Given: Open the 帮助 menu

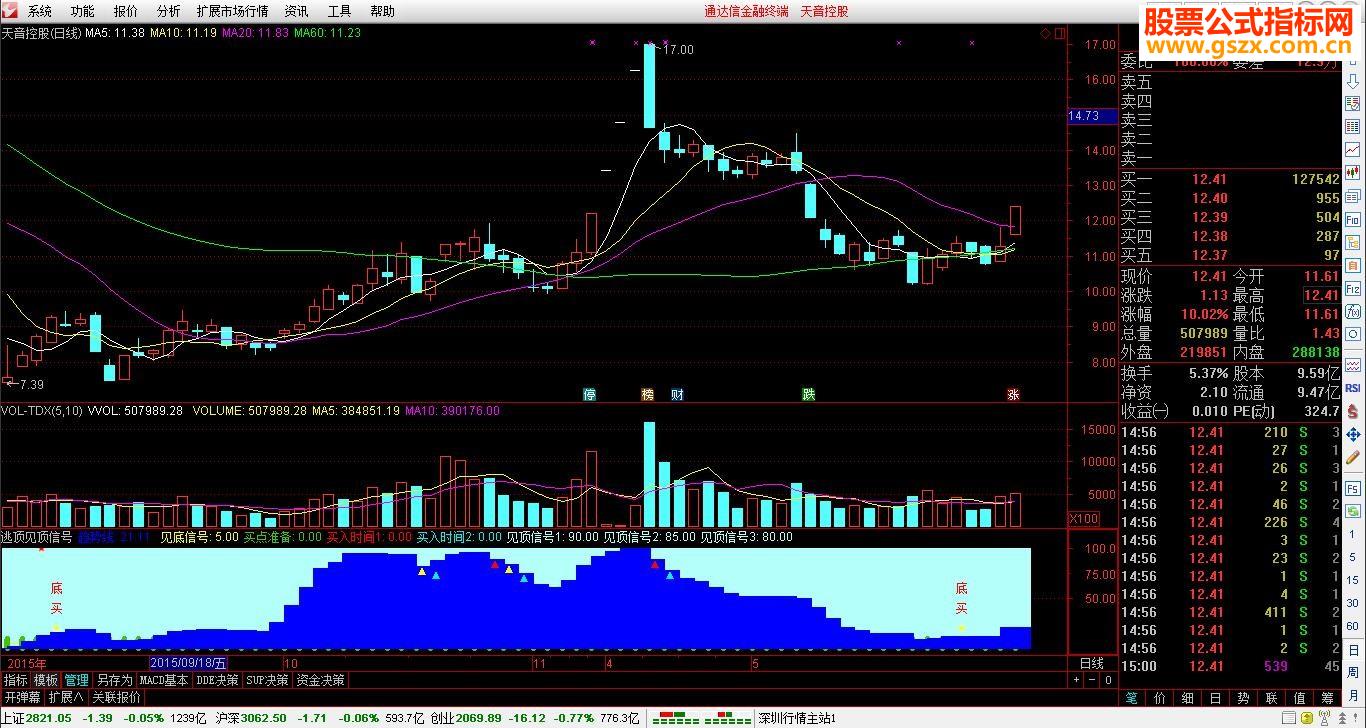Looking at the screenshot, I should click(382, 11).
